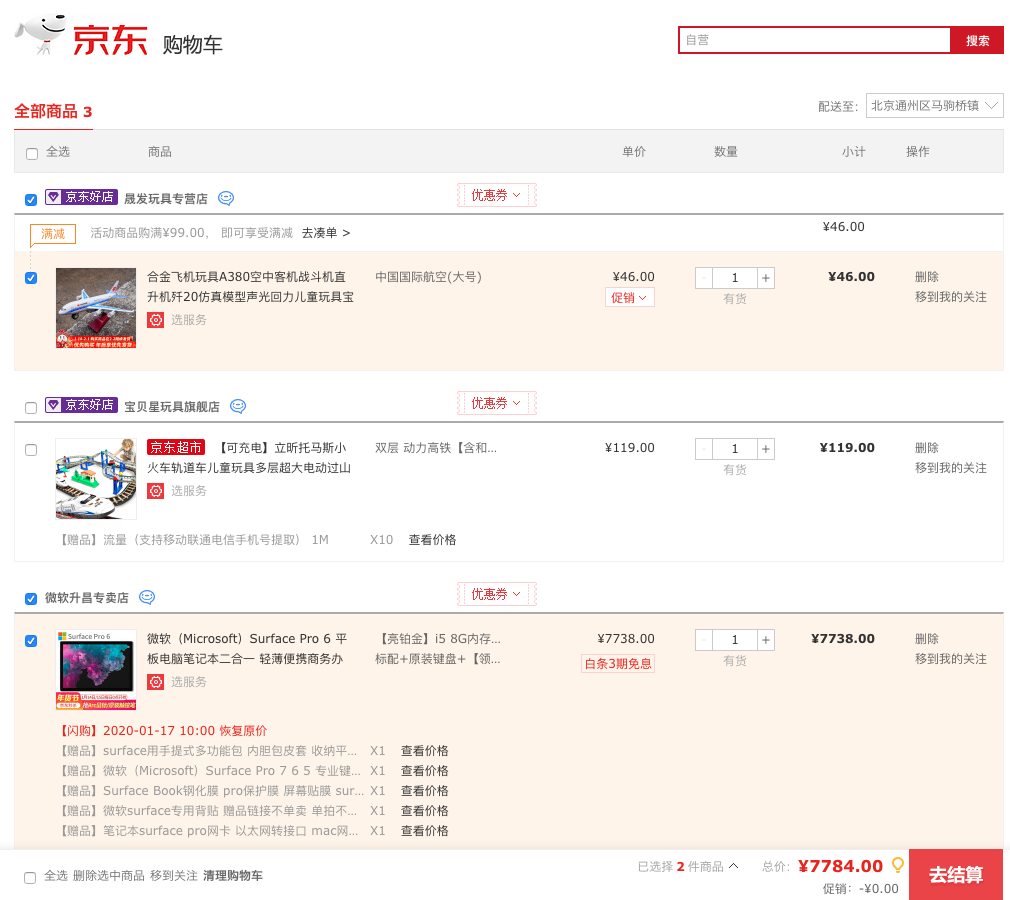The height and width of the screenshot is (900, 1010).
Task: Expand the 促销 promotion dropdown
Action: 629,298
